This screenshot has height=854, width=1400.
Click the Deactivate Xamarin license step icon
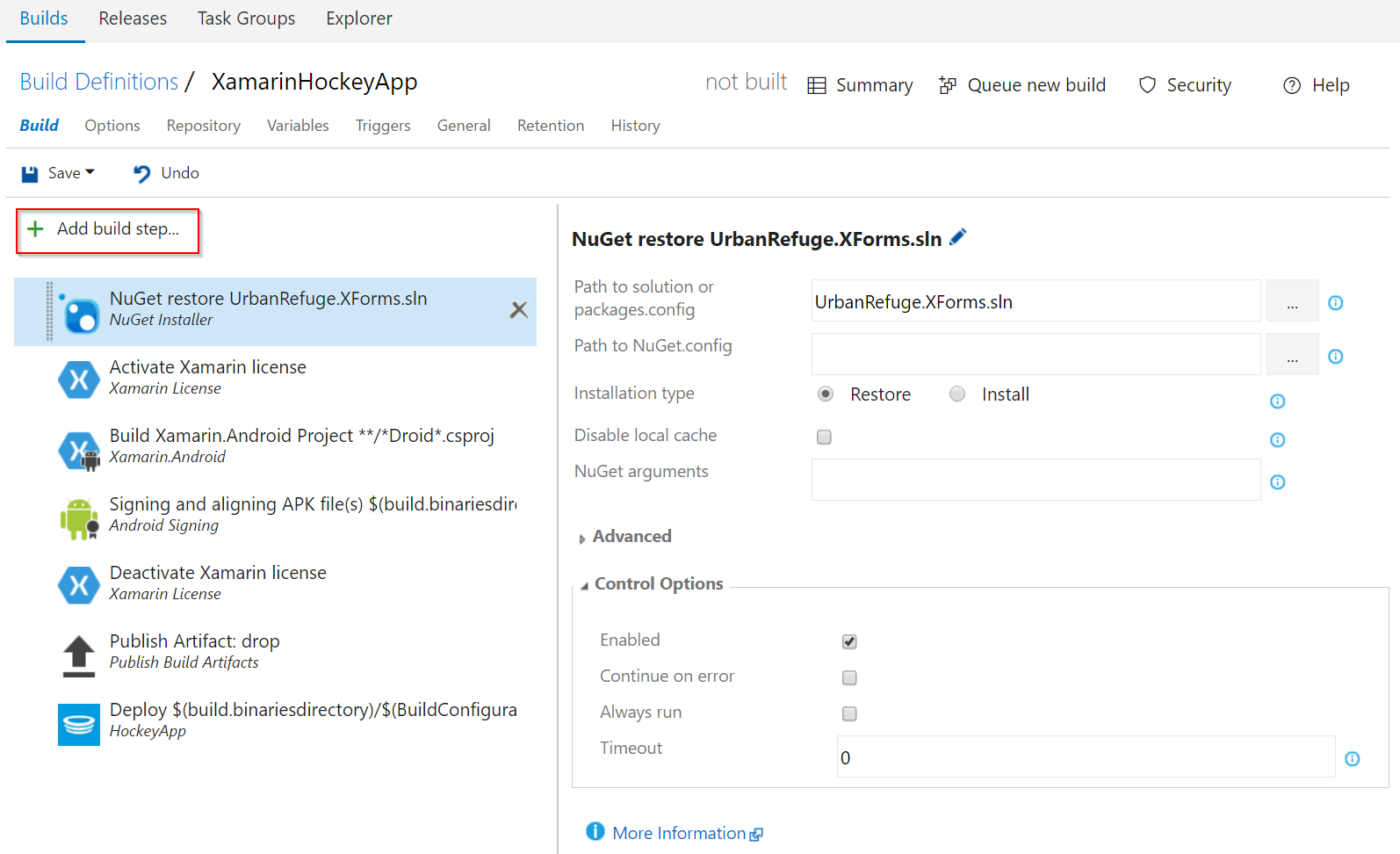(x=79, y=585)
